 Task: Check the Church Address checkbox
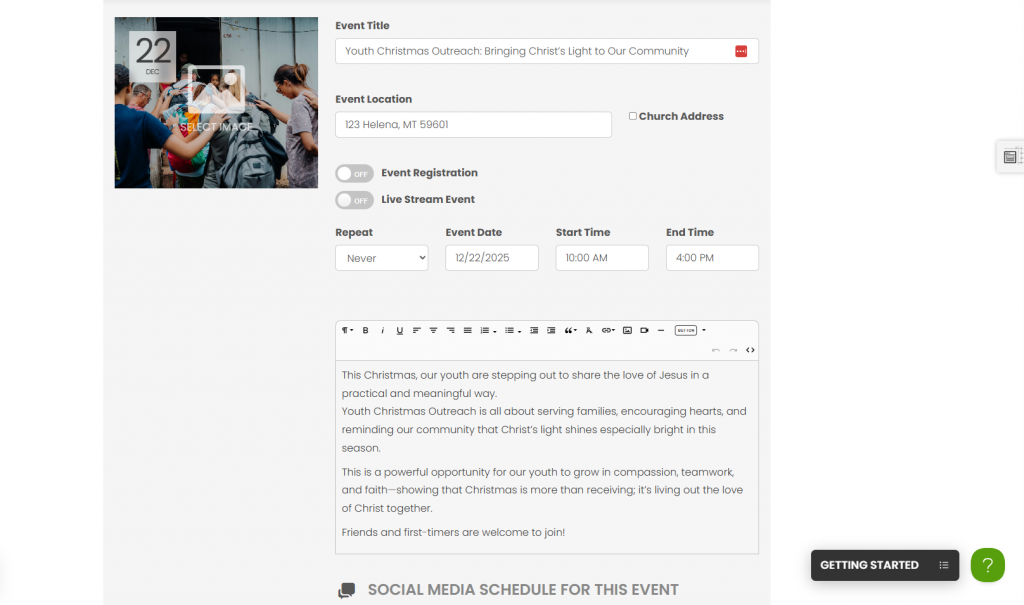point(633,116)
